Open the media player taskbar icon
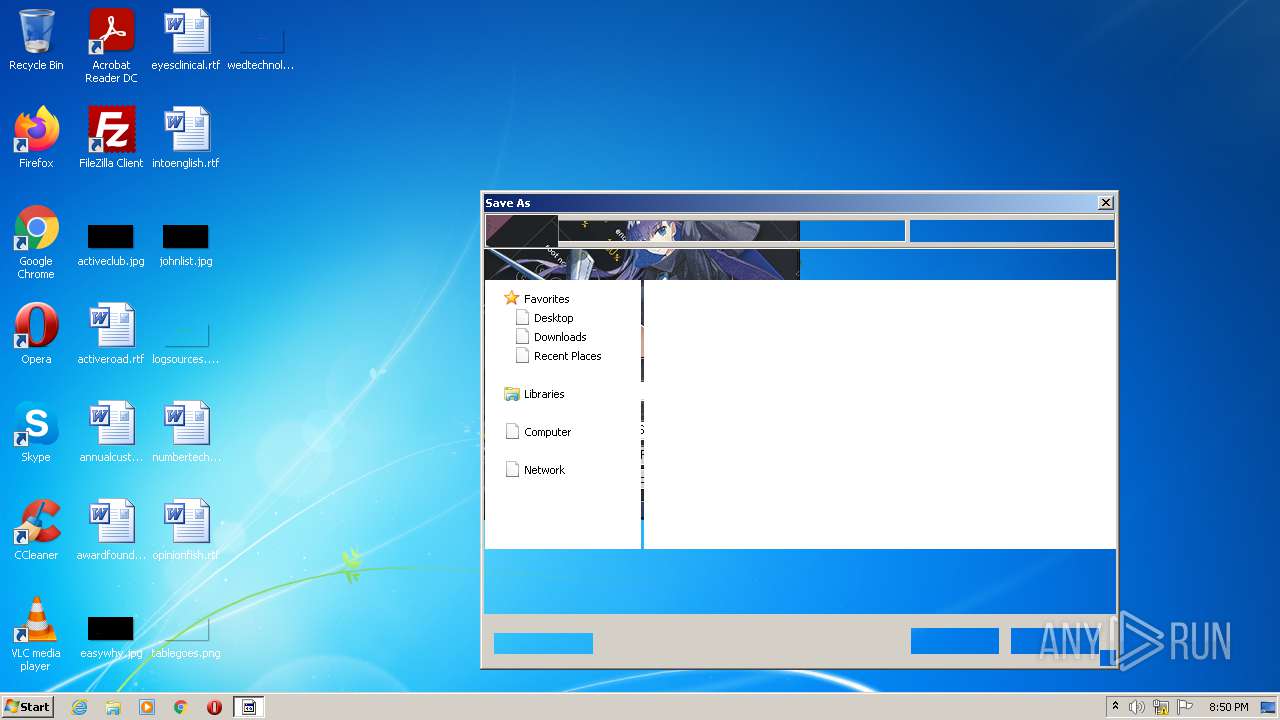 click(x=147, y=707)
